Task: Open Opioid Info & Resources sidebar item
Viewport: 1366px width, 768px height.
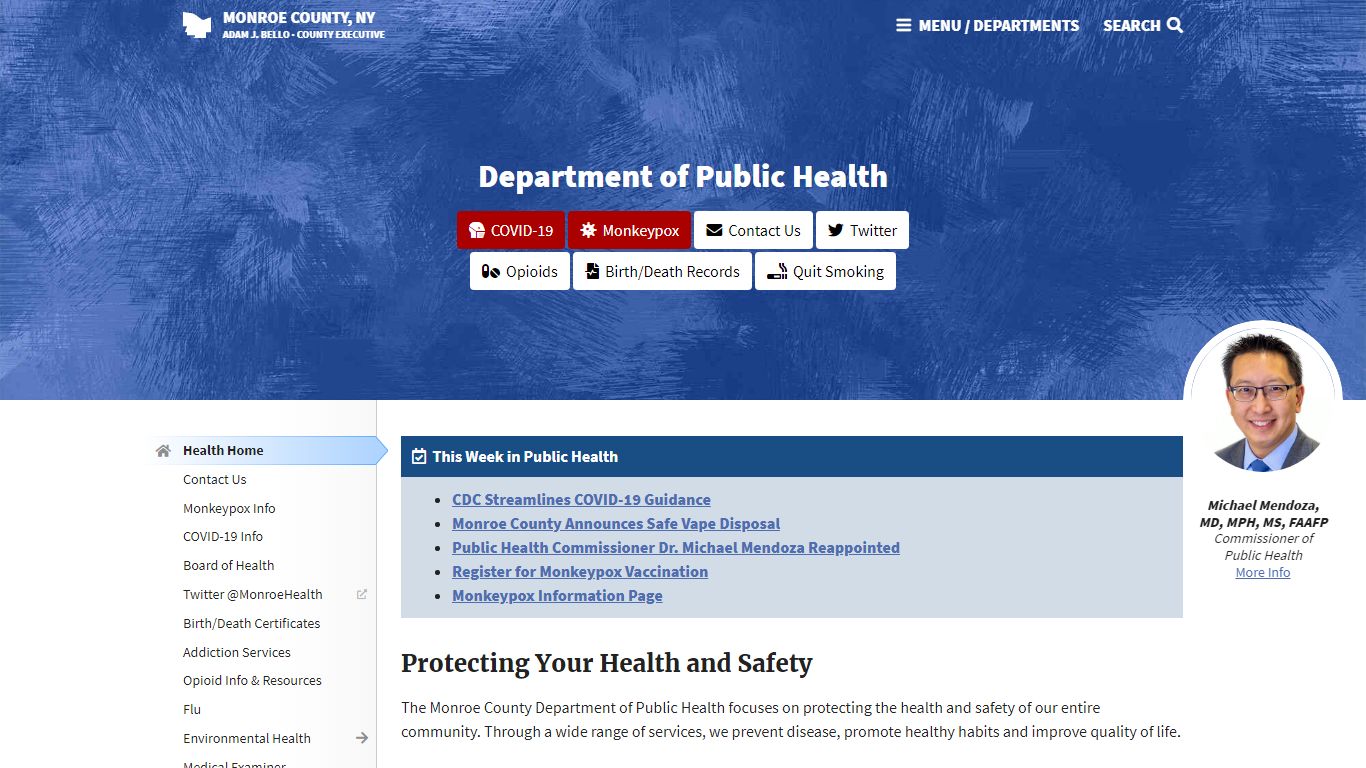Action: pos(252,680)
